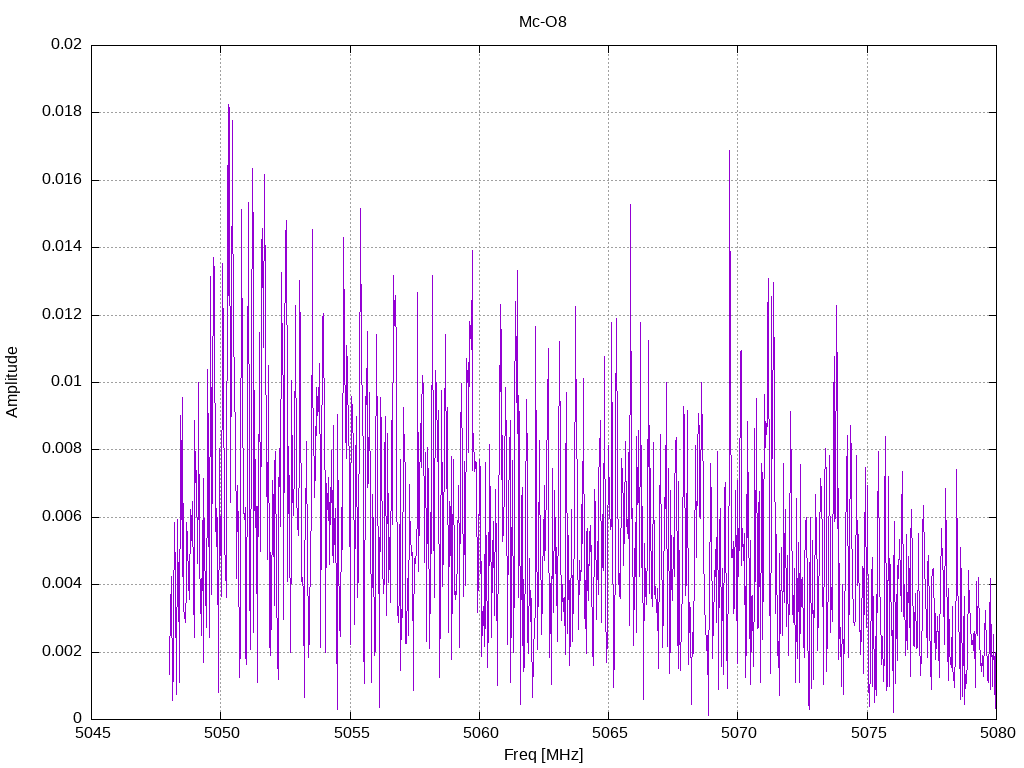
Task: Click the 5080 x-axis tick label
Action: click(997, 733)
